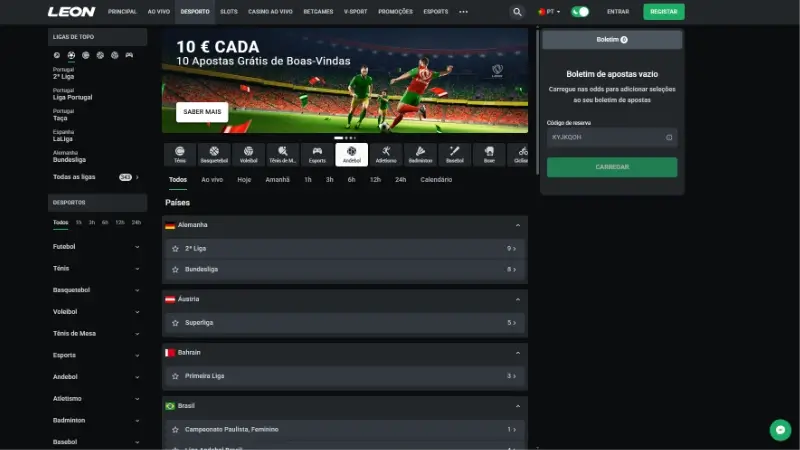
Task: Click the Registar button
Action: click(x=664, y=12)
